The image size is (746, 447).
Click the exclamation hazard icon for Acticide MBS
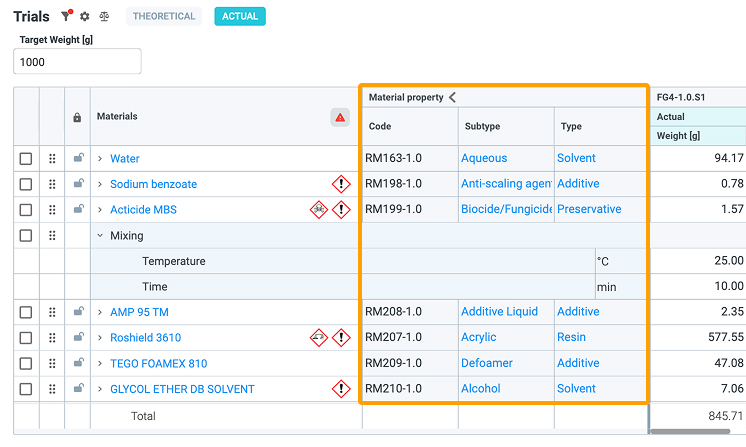[x=341, y=209]
